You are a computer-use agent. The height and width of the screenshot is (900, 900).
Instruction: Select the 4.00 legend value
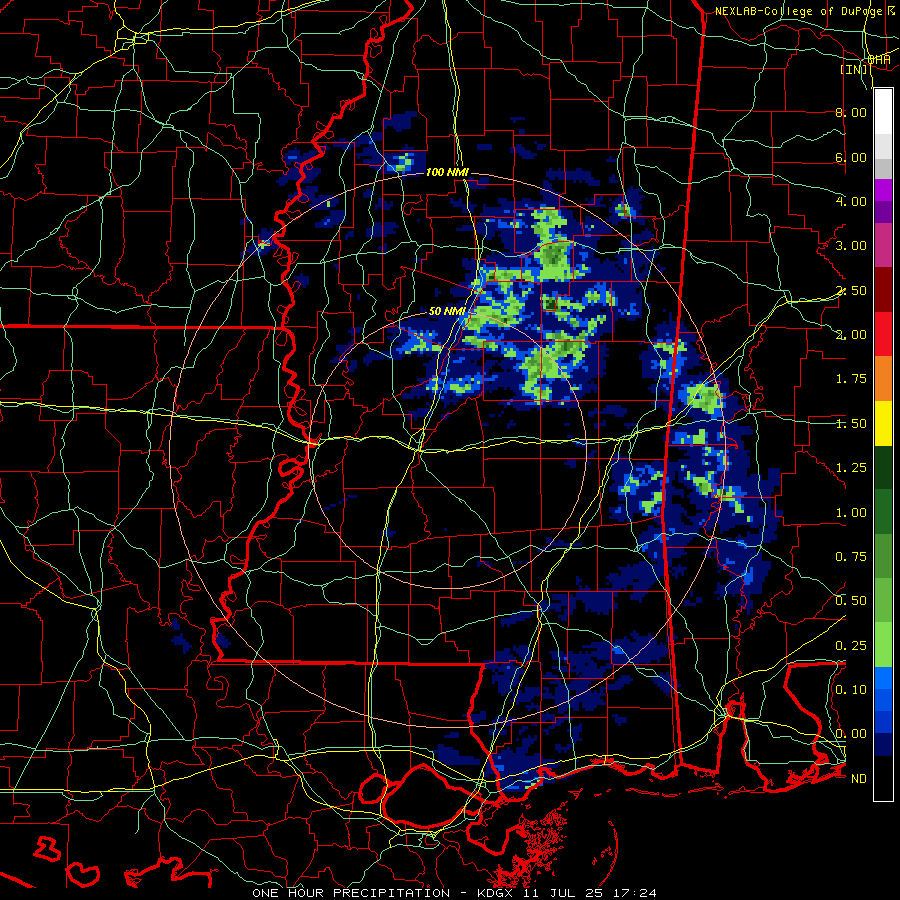851,201
